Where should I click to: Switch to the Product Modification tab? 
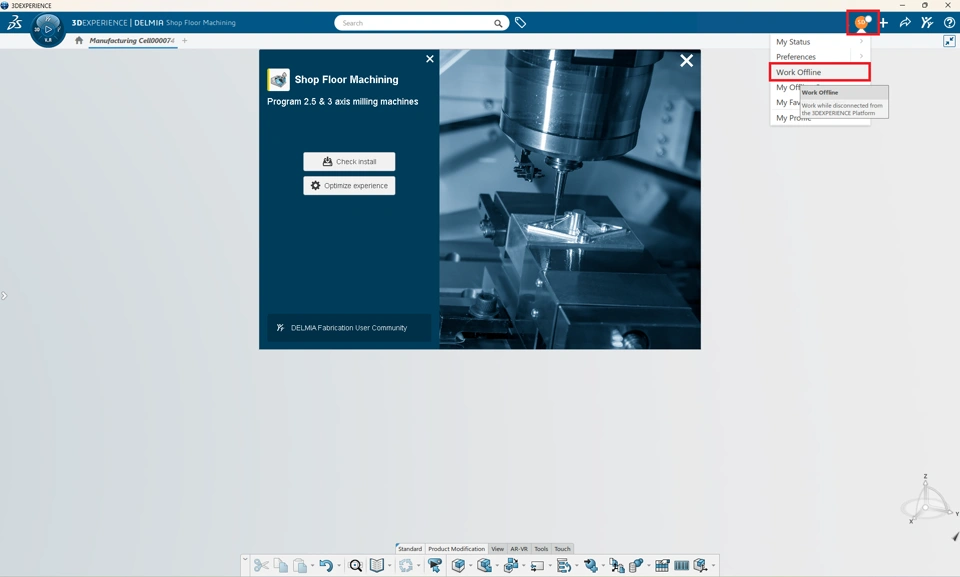point(456,549)
